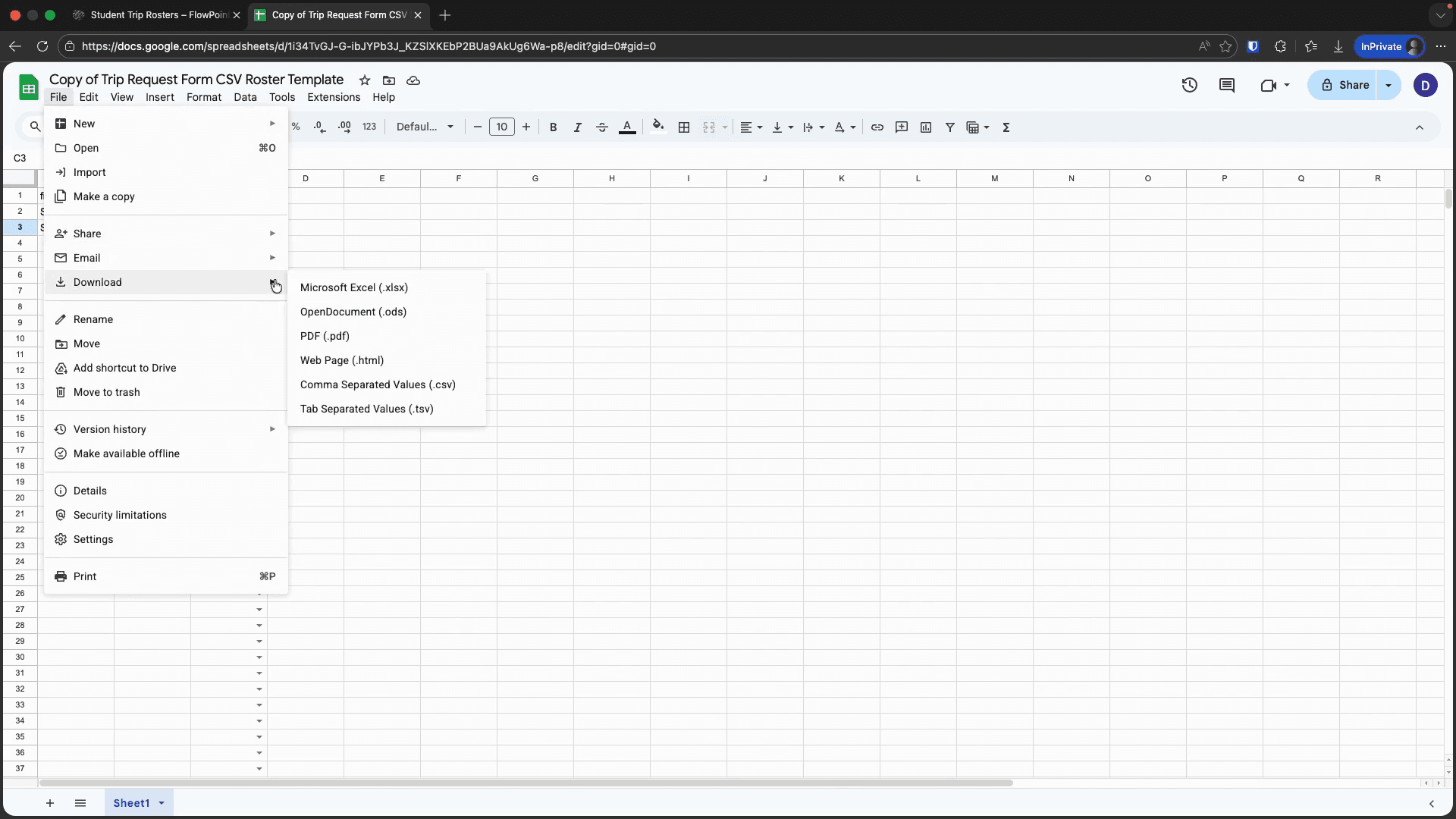Screen dimensions: 1456x819
Task: Open comments panel icon
Action: point(1227,85)
